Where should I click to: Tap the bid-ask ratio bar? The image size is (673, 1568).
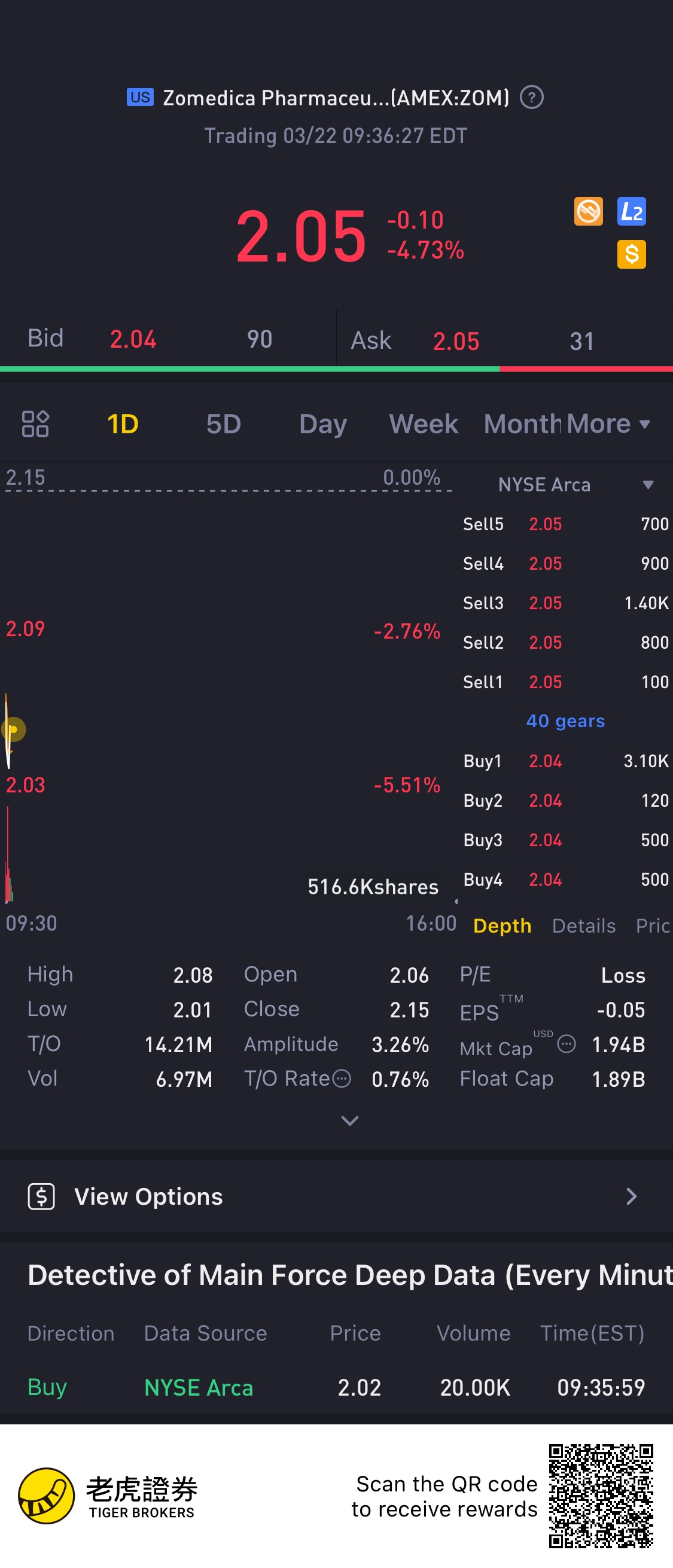(x=336, y=369)
